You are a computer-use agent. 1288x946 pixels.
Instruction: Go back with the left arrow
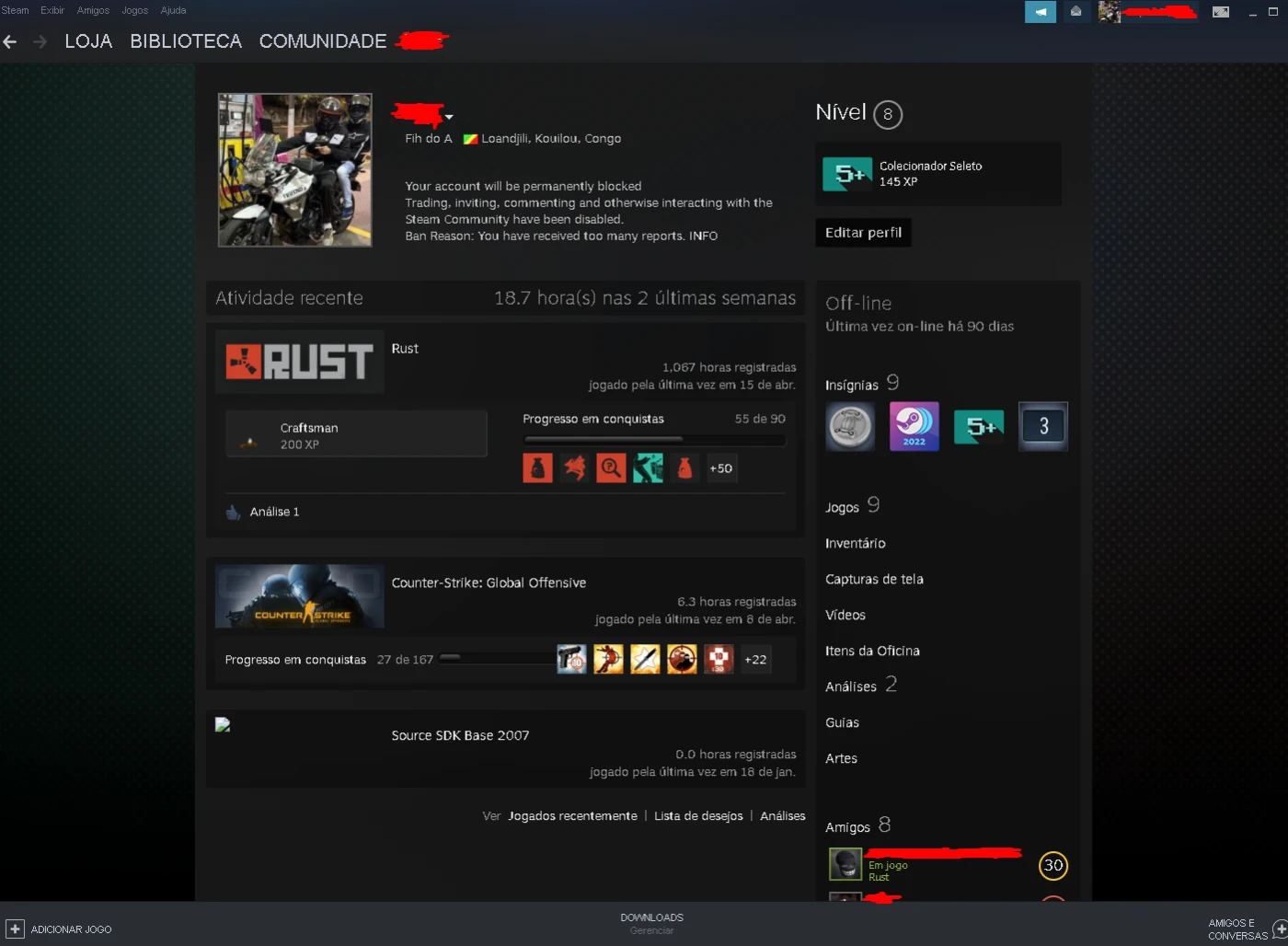pos(10,41)
